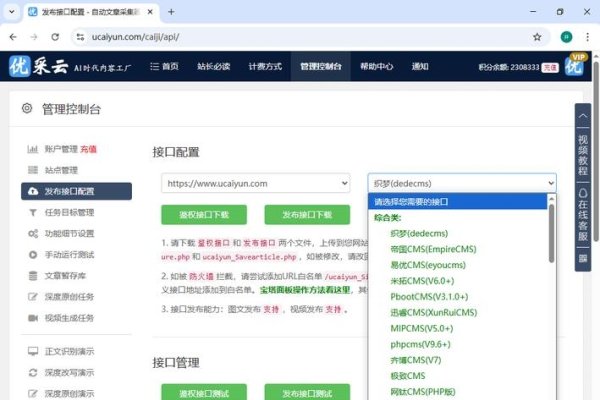Click the browser address bar URL
Screen dimensions: 600x400
click(x=135, y=37)
